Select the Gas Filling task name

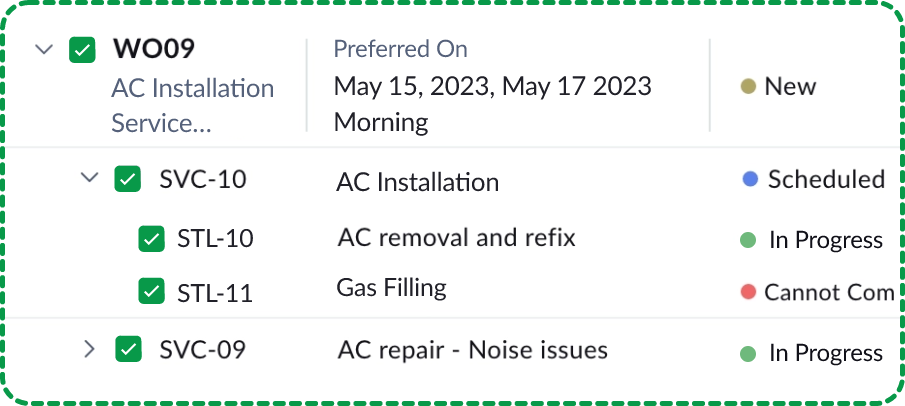pyautogui.click(x=391, y=289)
